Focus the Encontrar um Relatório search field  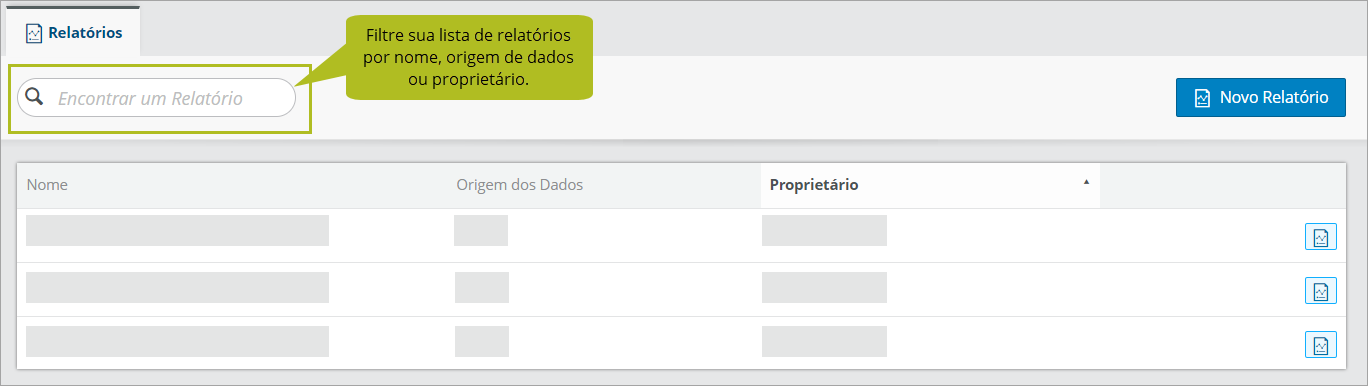point(157,98)
